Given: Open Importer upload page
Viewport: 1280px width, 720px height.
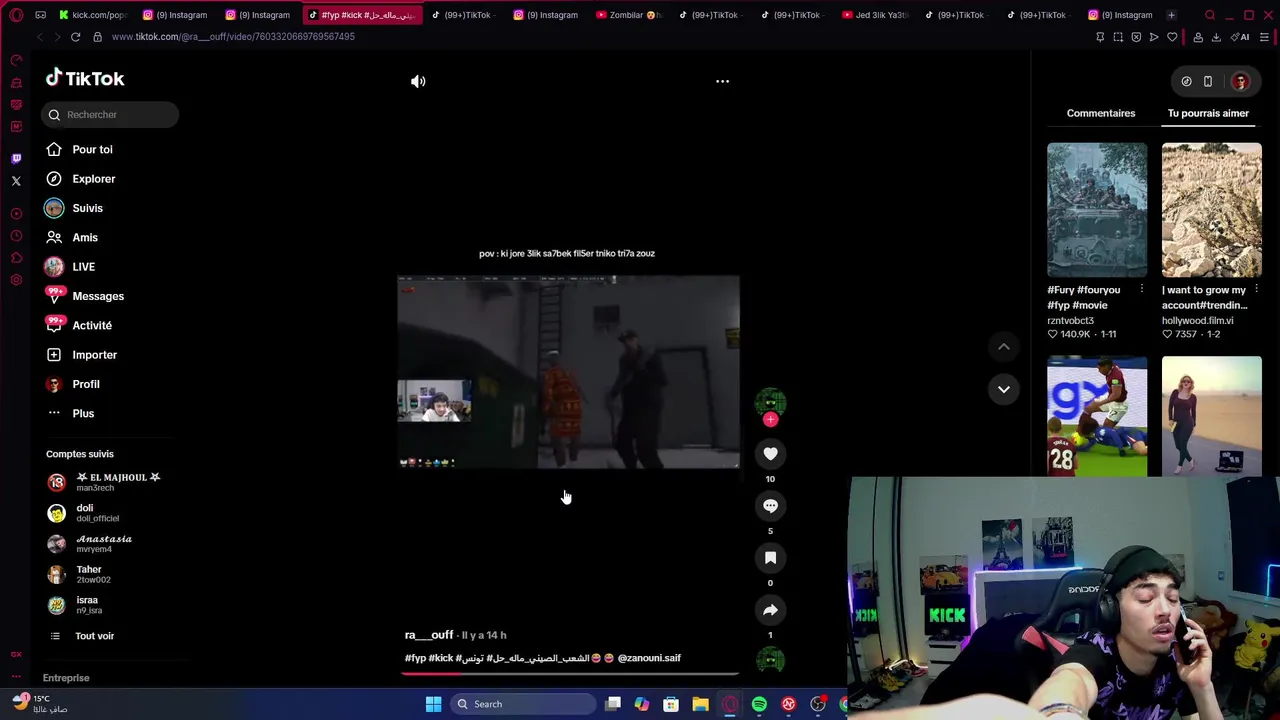Looking at the screenshot, I should (94, 355).
